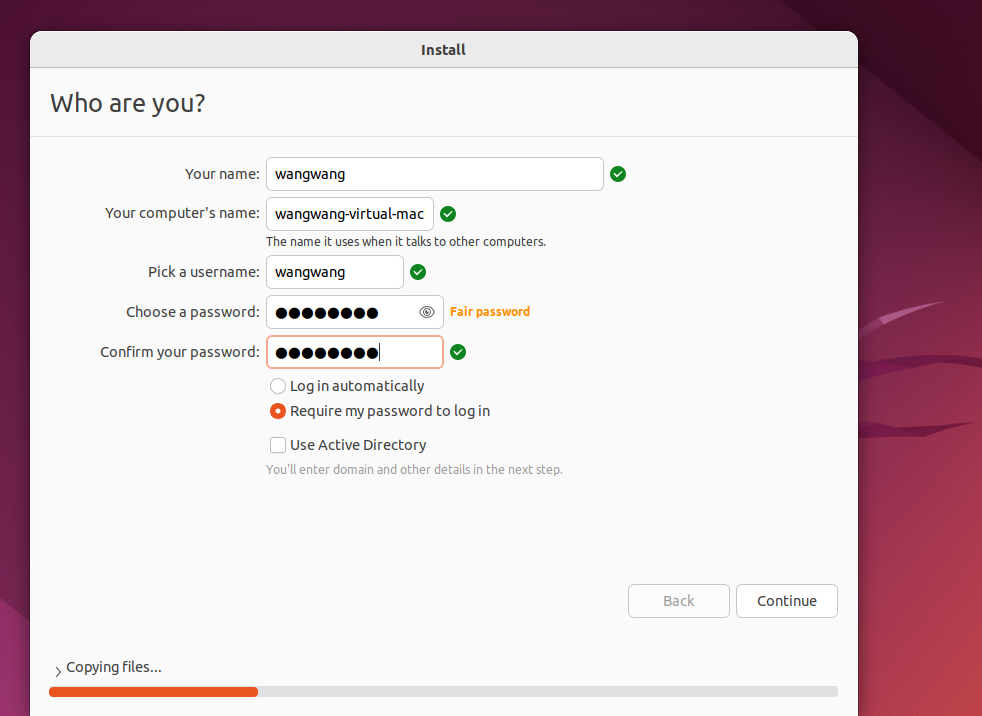
Task: Click the green checkmark beside username field
Action: 418,272
